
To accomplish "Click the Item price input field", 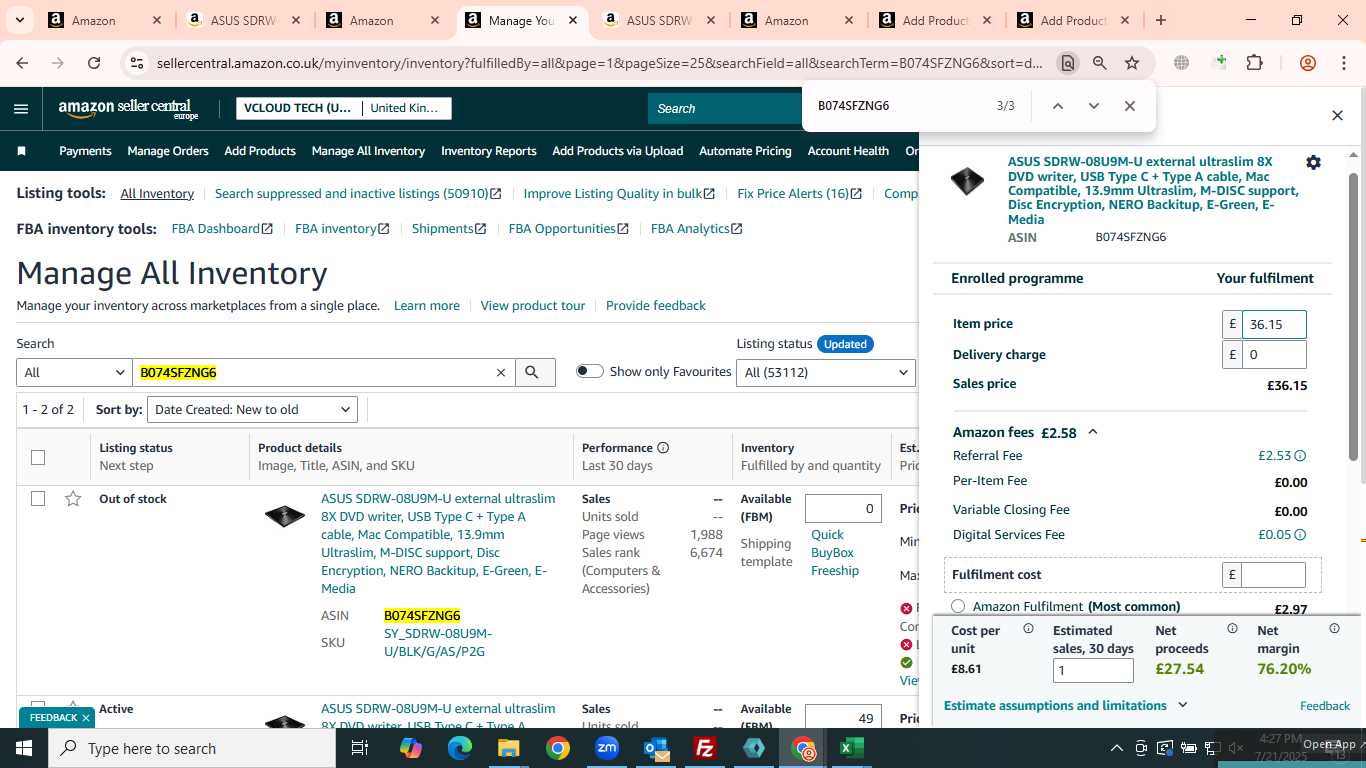I will pos(1274,324).
